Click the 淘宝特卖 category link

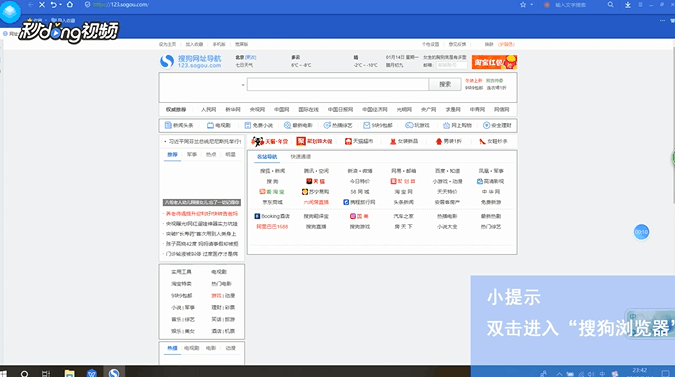(x=181, y=284)
